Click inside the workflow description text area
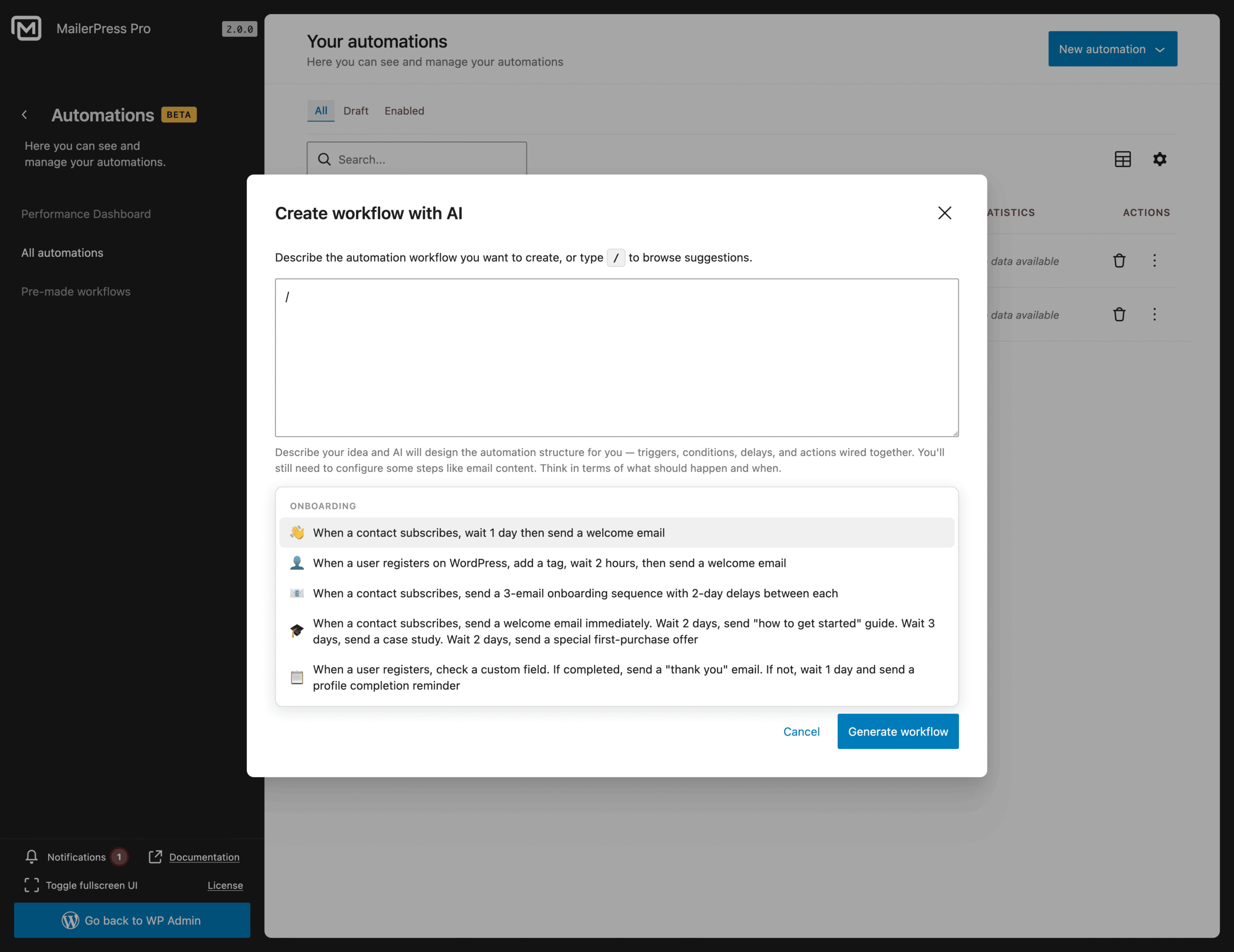 point(616,356)
